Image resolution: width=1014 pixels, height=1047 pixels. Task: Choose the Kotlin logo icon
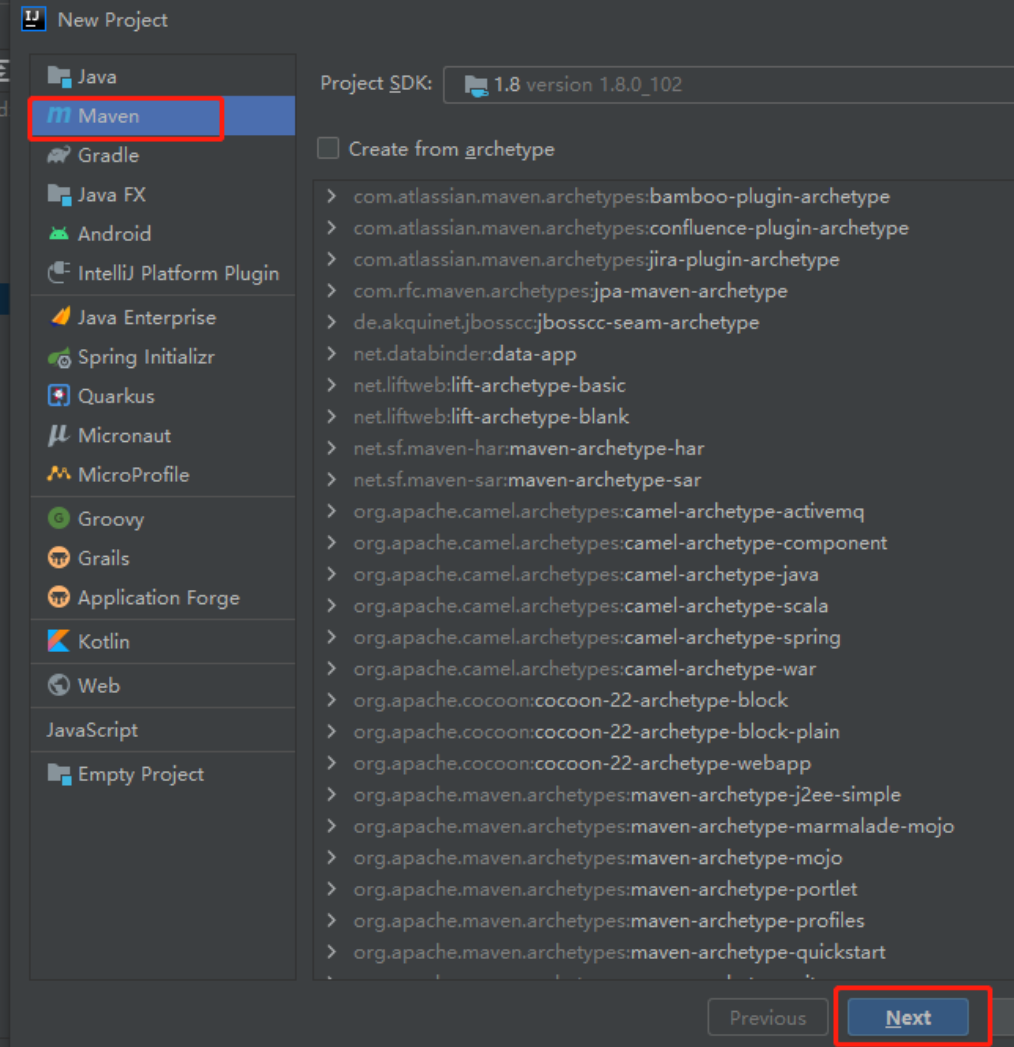[59, 641]
